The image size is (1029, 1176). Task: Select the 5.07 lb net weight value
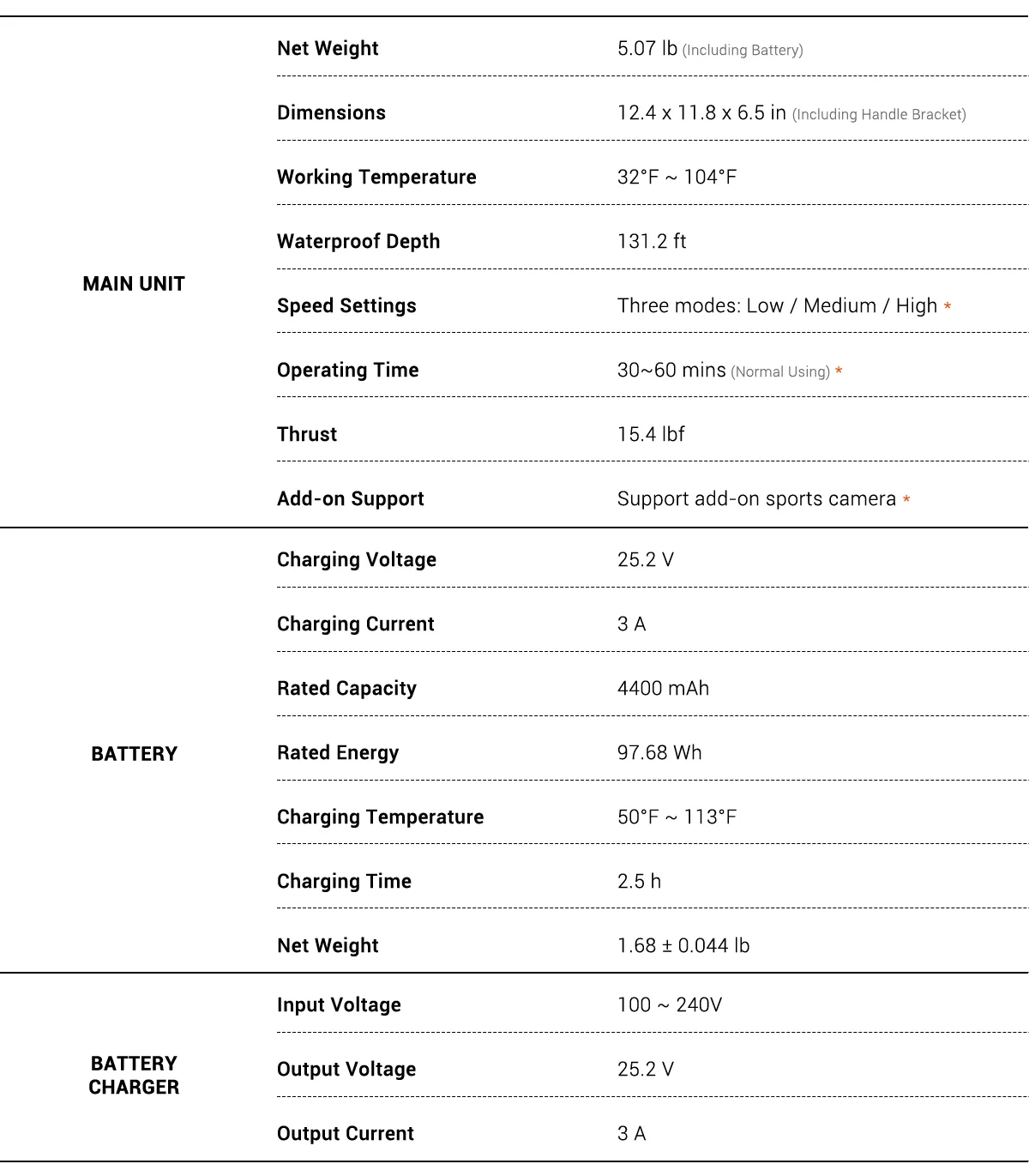(x=647, y=49)
